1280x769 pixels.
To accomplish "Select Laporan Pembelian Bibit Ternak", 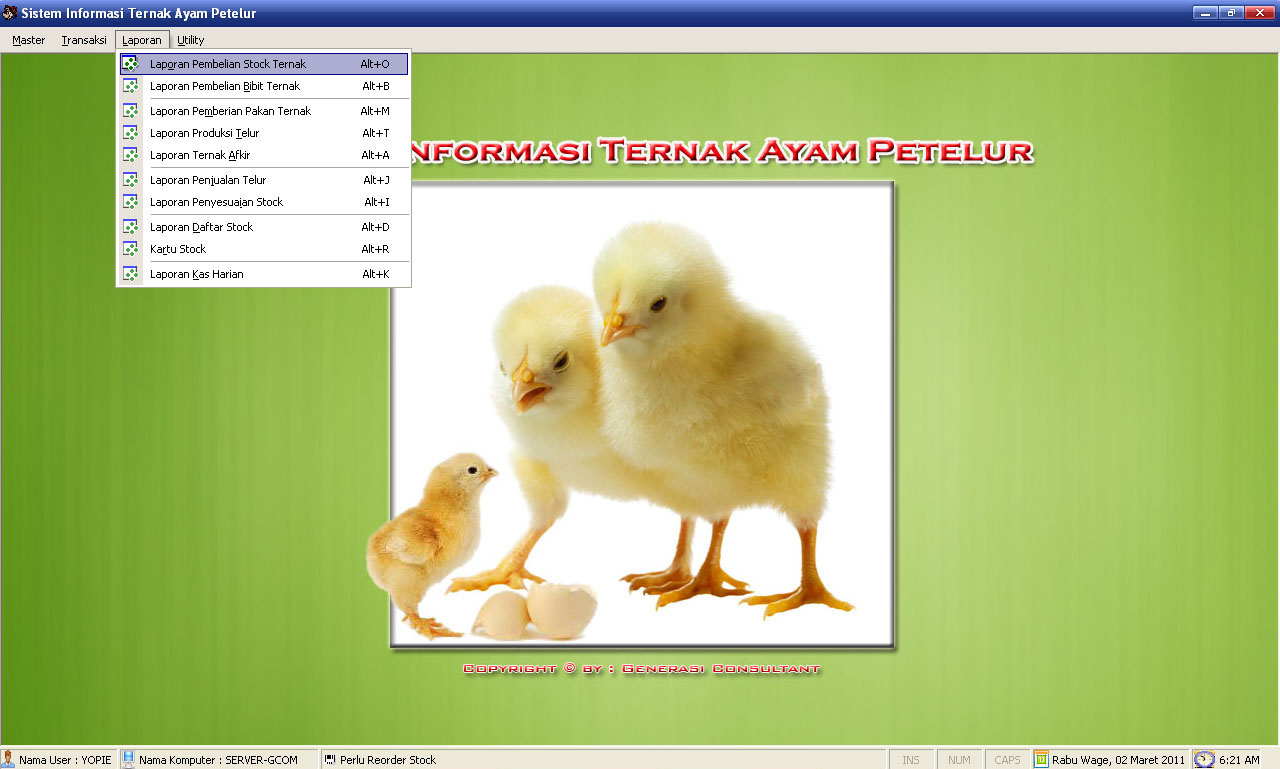I will pyautogui.click(x=225, y=86).
